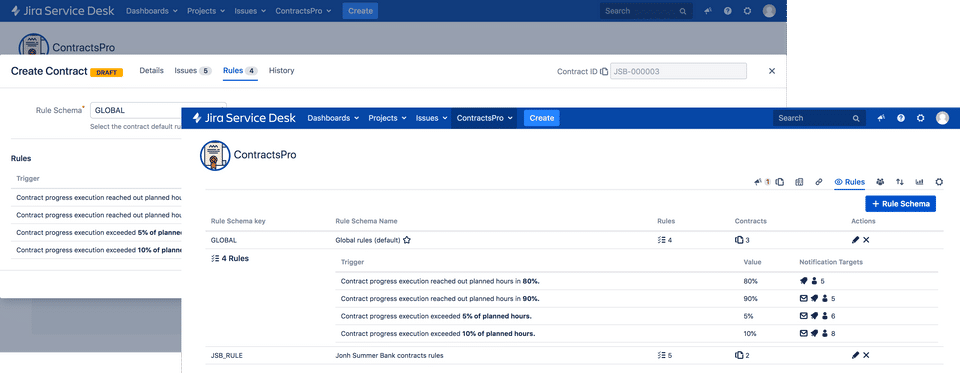Open the link icon in ContractsPro toolbar
960x373 pixels.
819,181
